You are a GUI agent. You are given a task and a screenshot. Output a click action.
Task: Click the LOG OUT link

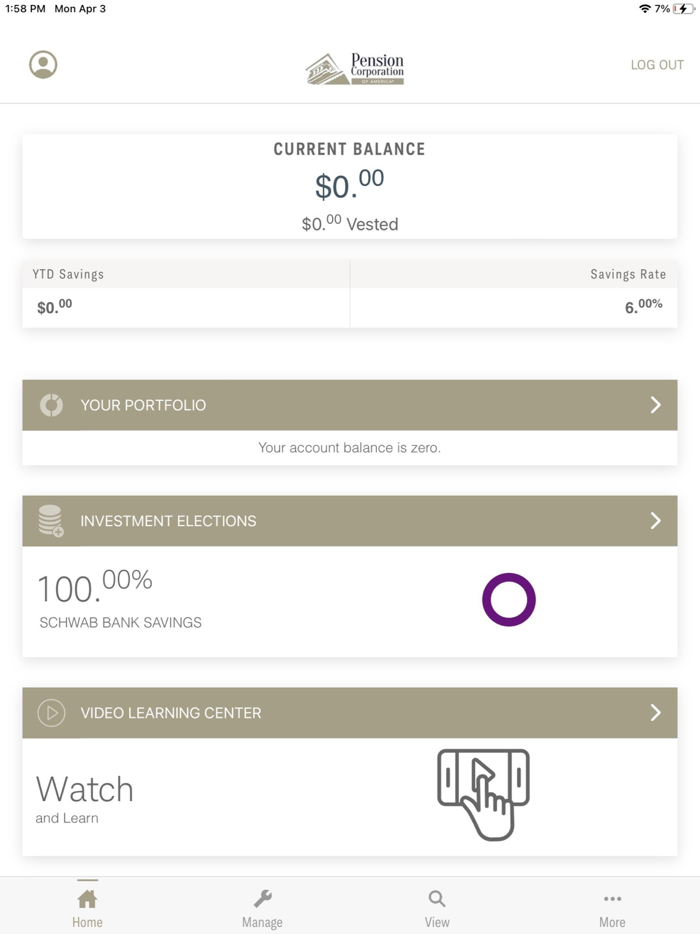tap(657, 64)
